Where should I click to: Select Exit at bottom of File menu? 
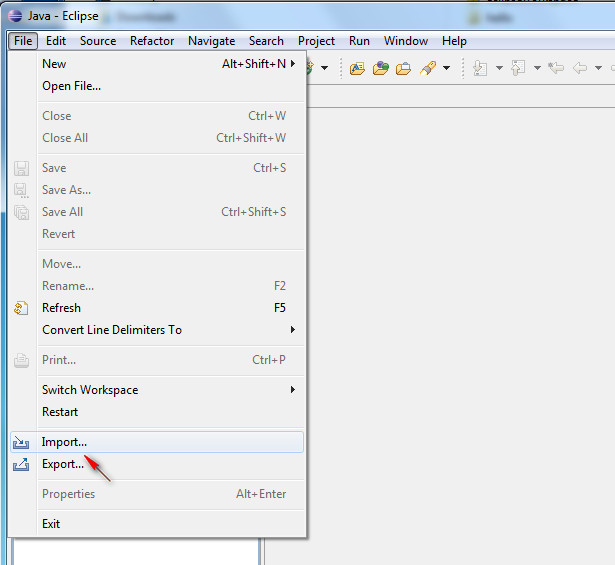157,524
